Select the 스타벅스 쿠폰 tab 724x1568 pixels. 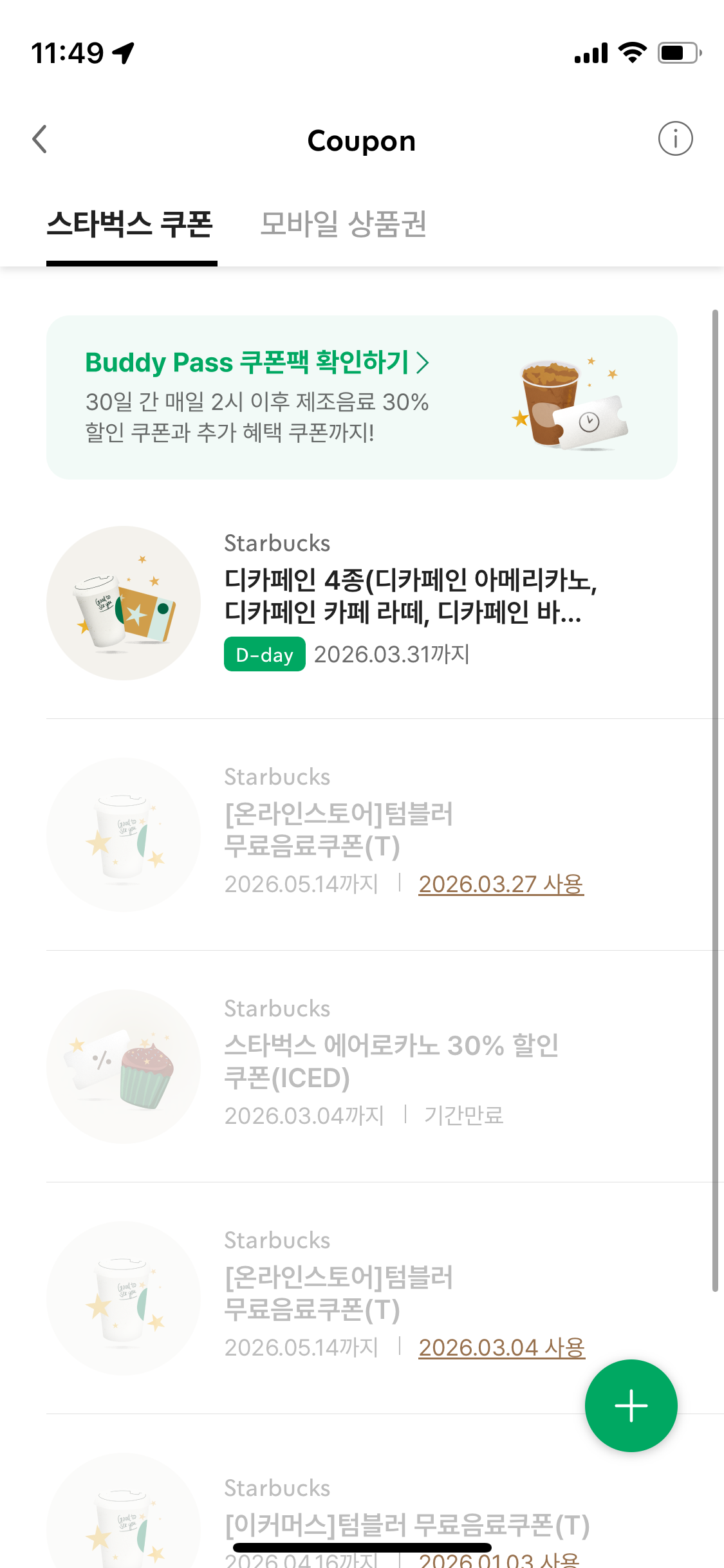coord(130,224)
